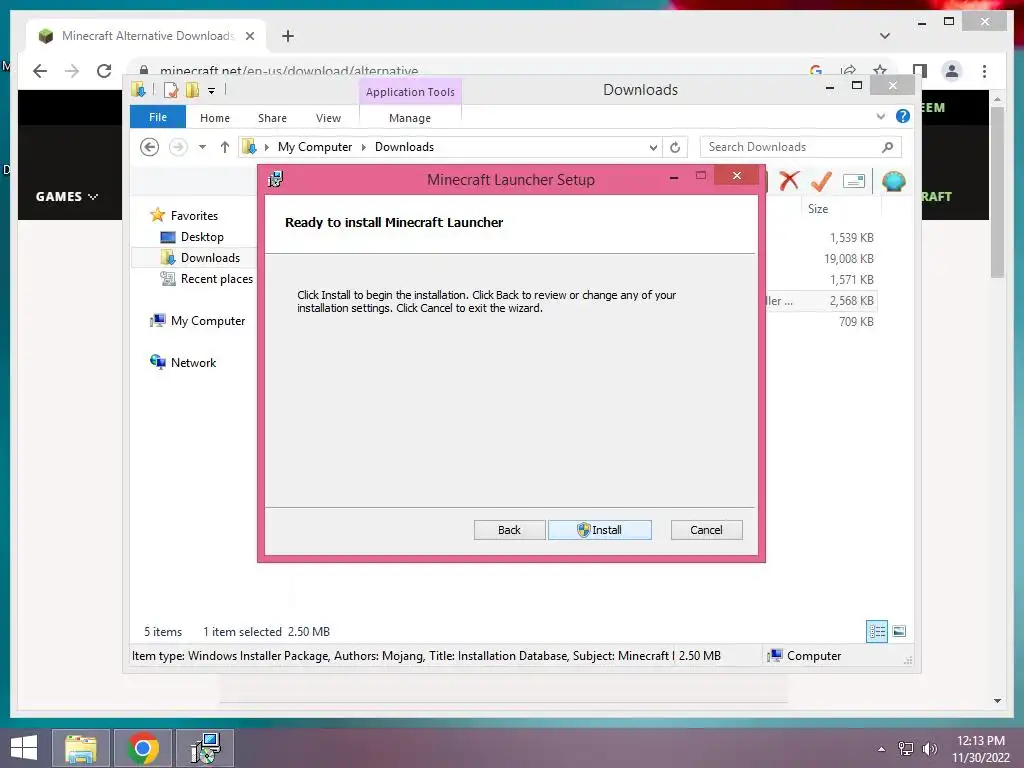Click the orange checkmark toolbar icon

tap(821, 180)
